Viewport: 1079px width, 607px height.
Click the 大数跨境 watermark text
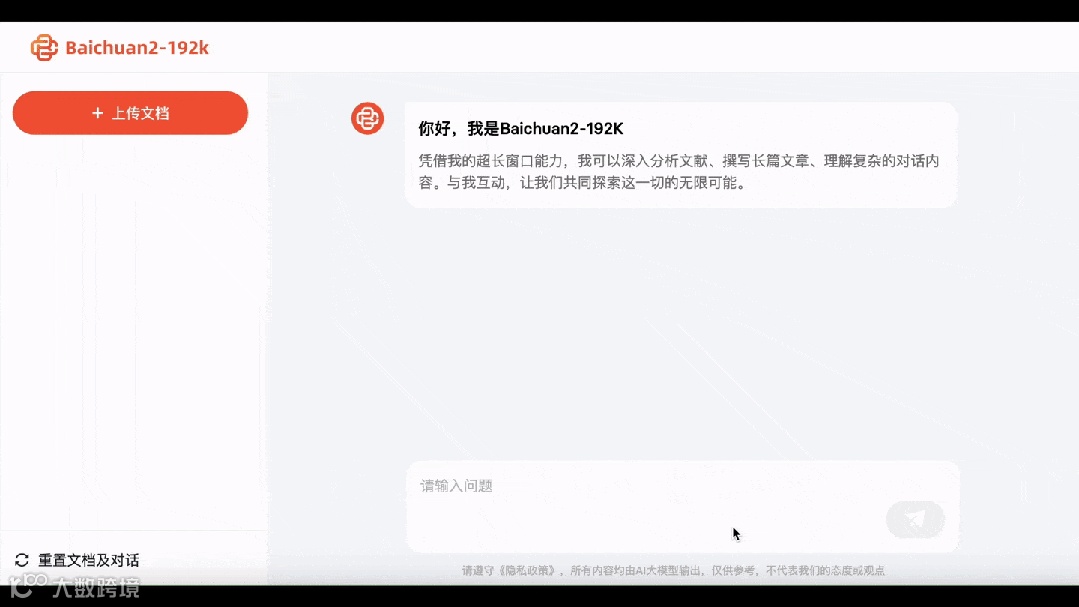pyautogui.click(x=96, y=588)
